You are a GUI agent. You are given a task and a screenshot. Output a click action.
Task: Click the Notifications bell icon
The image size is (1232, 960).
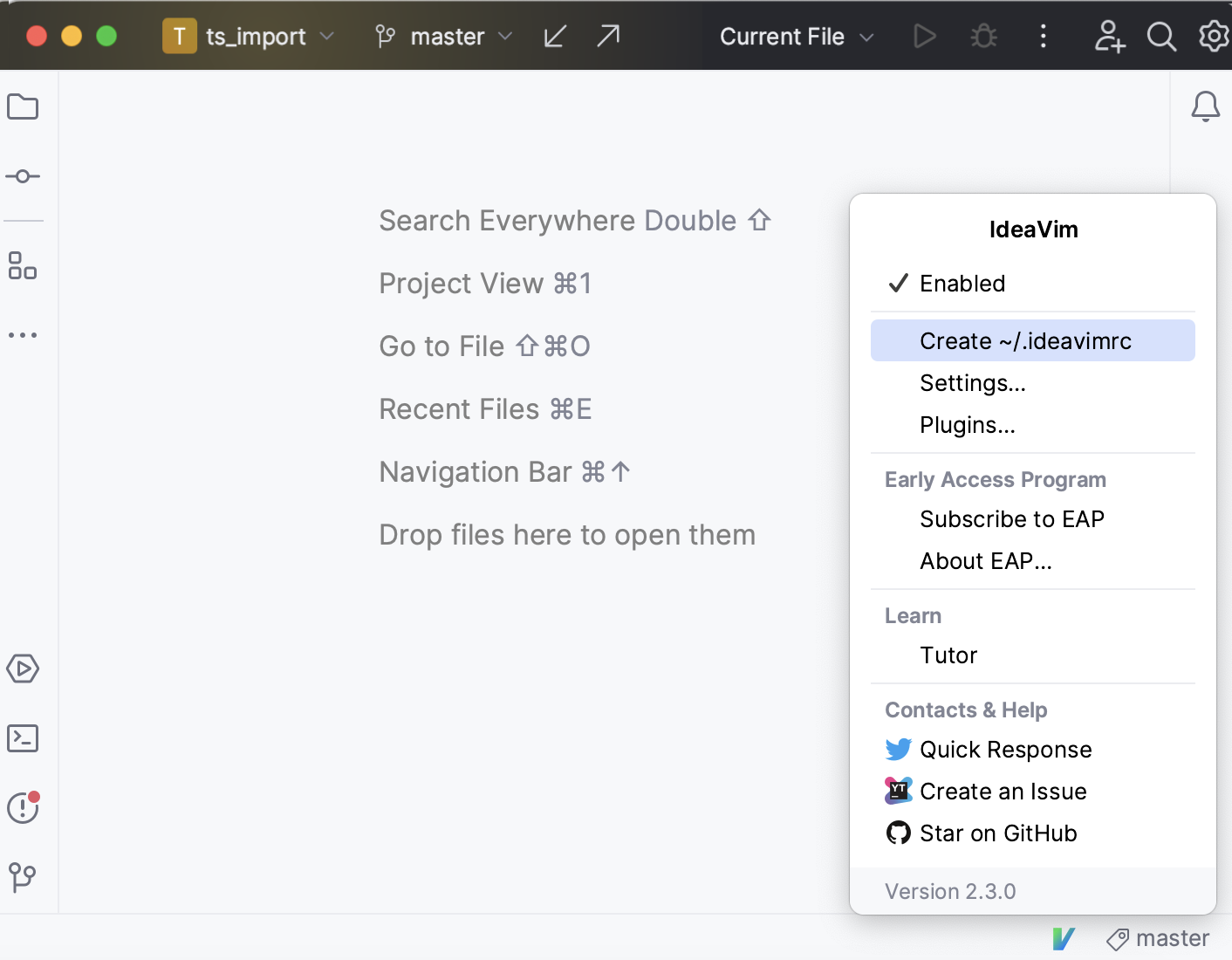point(1206,106)
